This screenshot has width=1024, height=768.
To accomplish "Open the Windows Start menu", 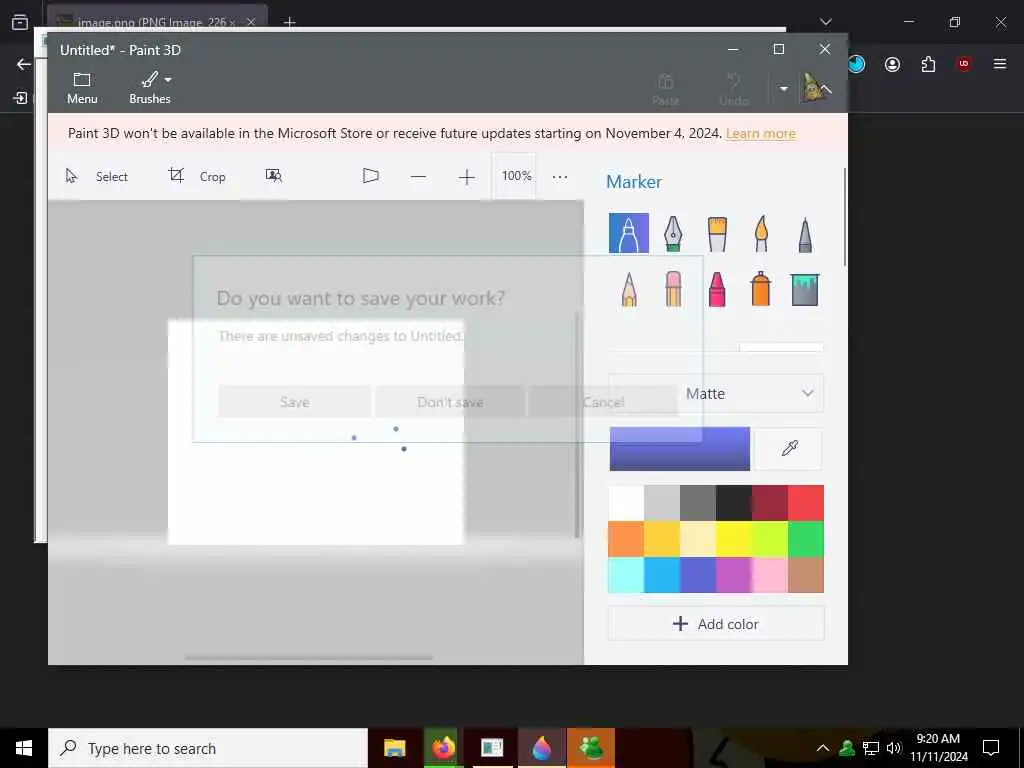I will click(24, 748).
